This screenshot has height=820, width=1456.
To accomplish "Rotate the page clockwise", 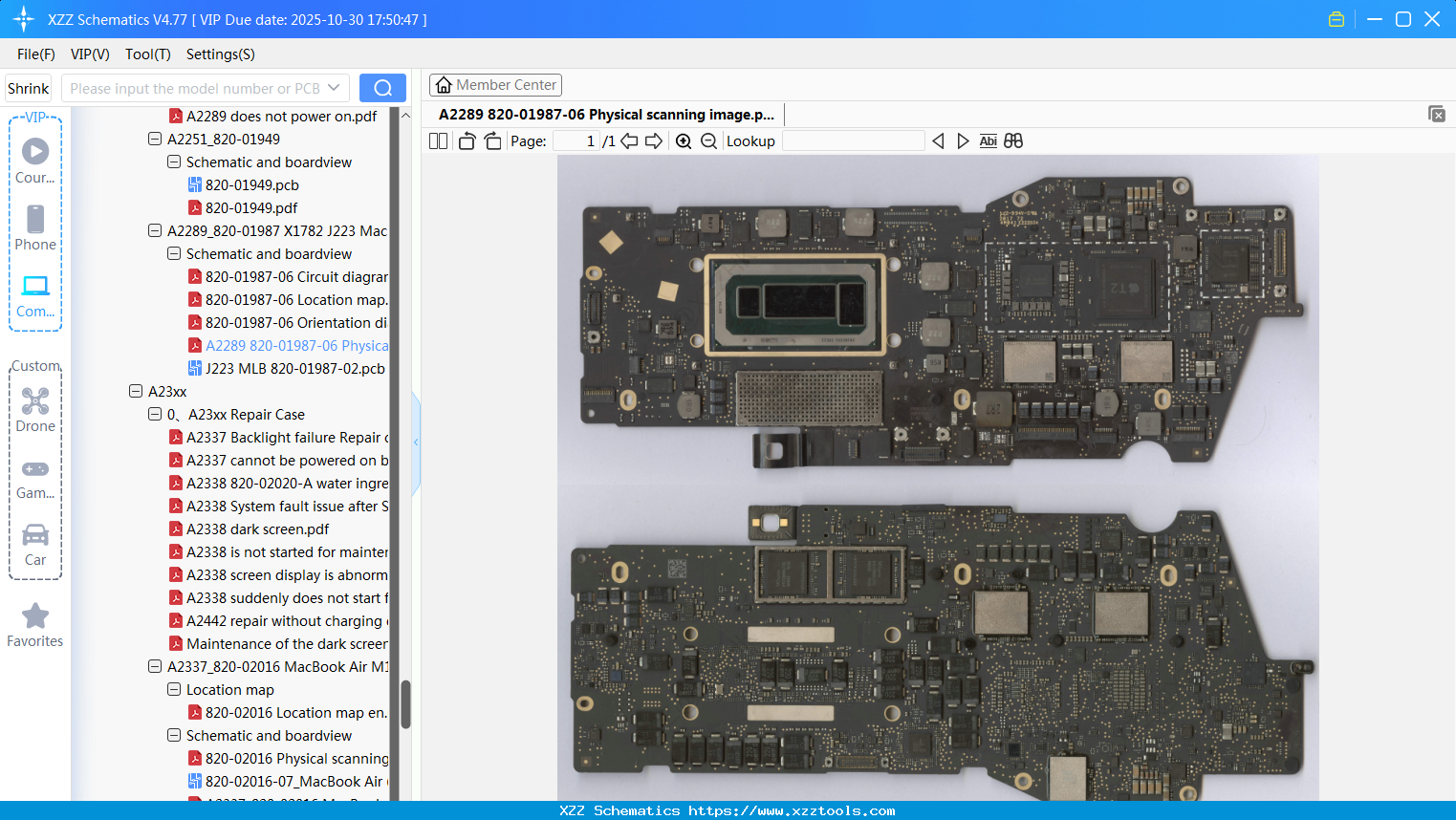I will pos(492,141).
